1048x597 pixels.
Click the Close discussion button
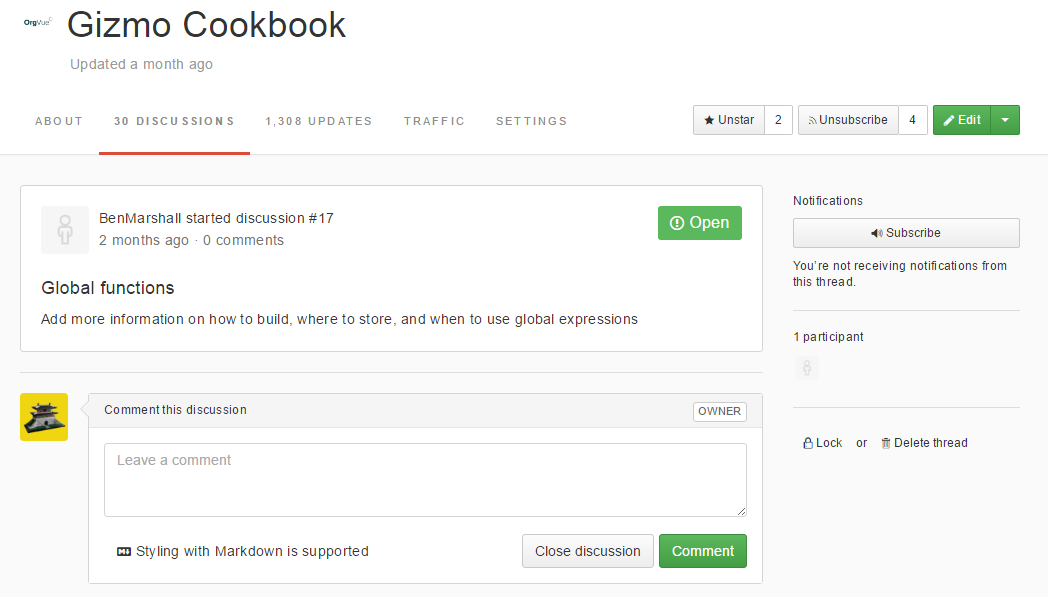pyautogui.click(x=587, y=551)
